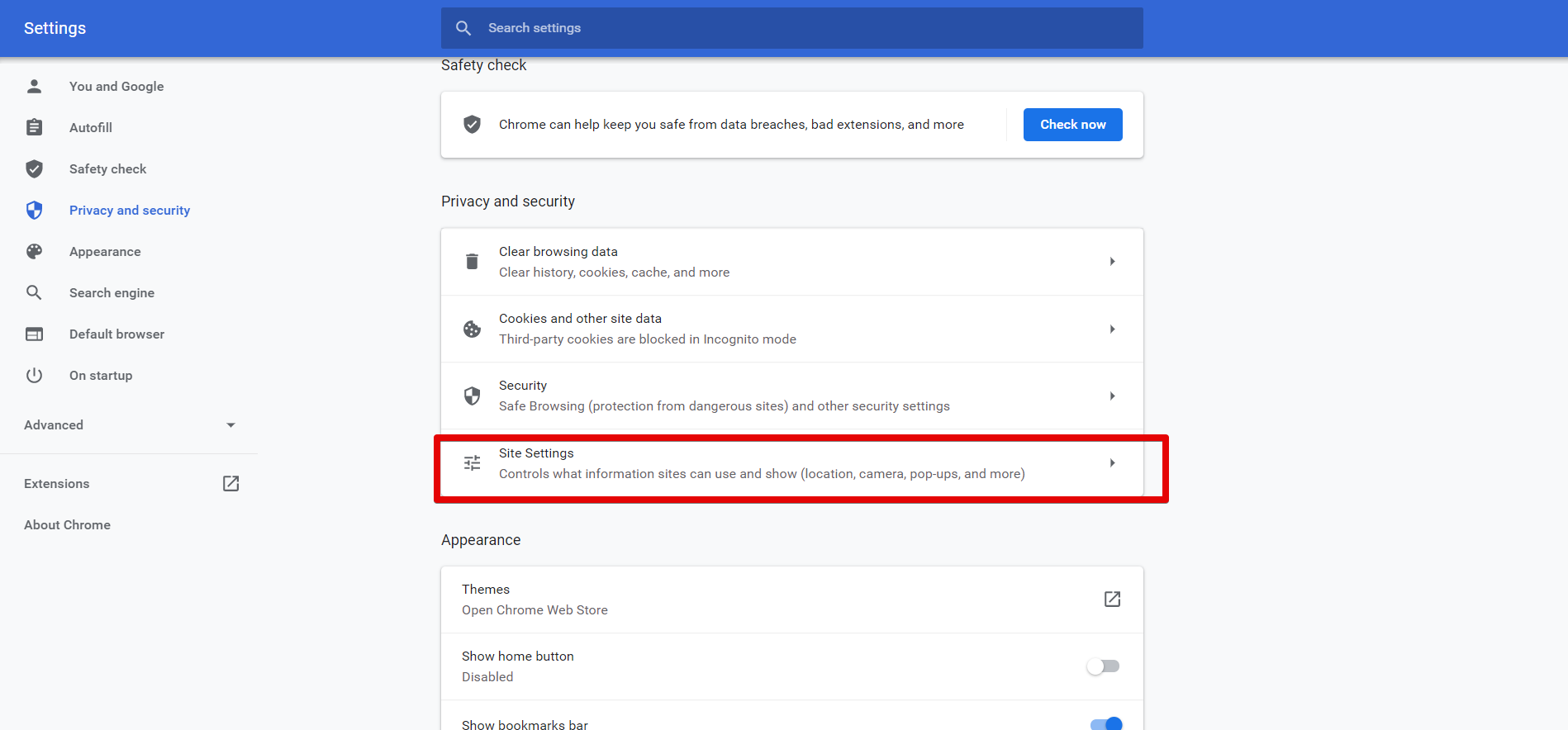Click the cookie icon beside Cookies and site data

472,329
